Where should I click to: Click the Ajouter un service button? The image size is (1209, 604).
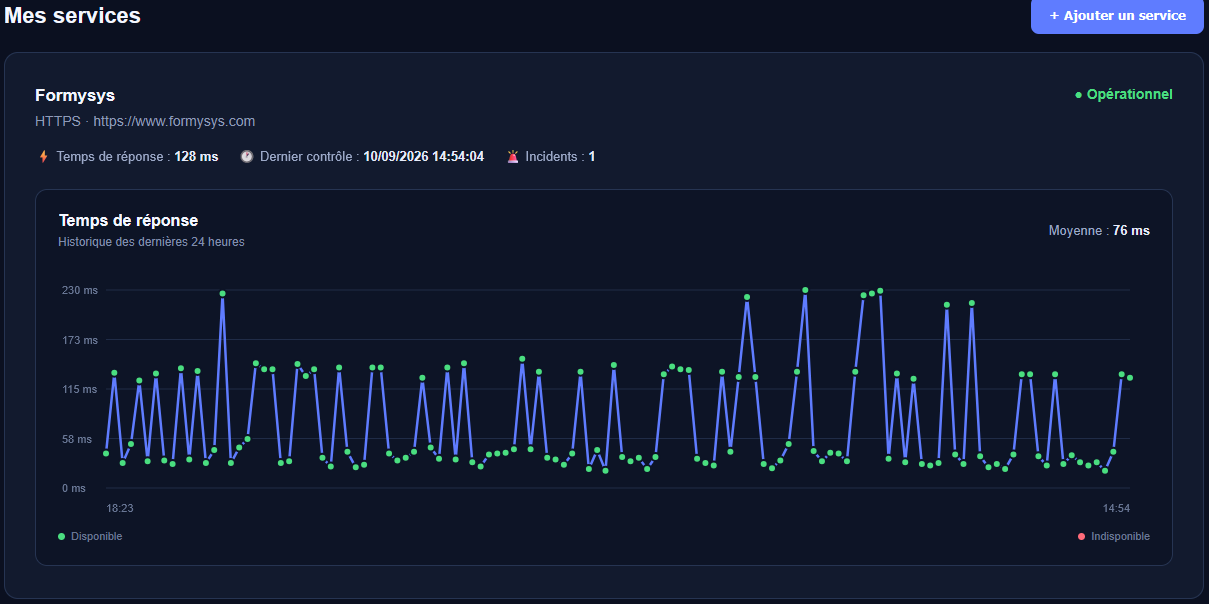1117,16
